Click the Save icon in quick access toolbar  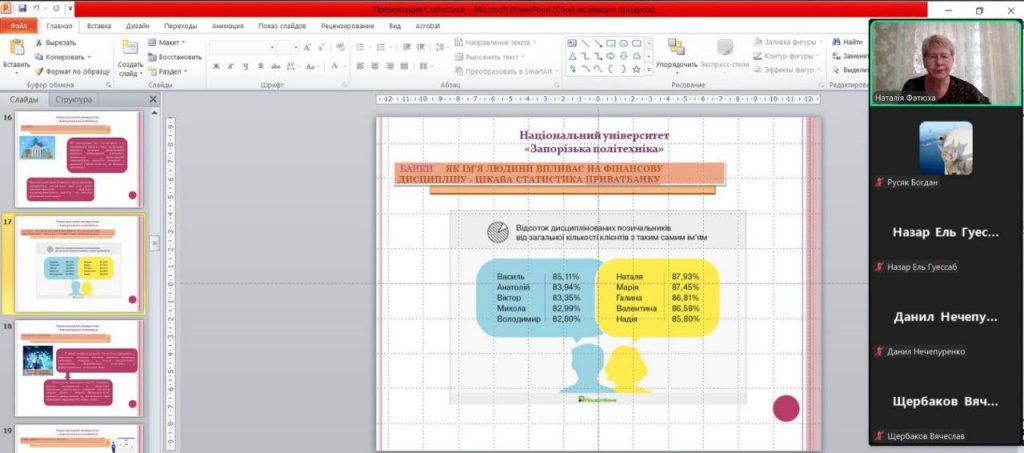(x=22, y=8)
